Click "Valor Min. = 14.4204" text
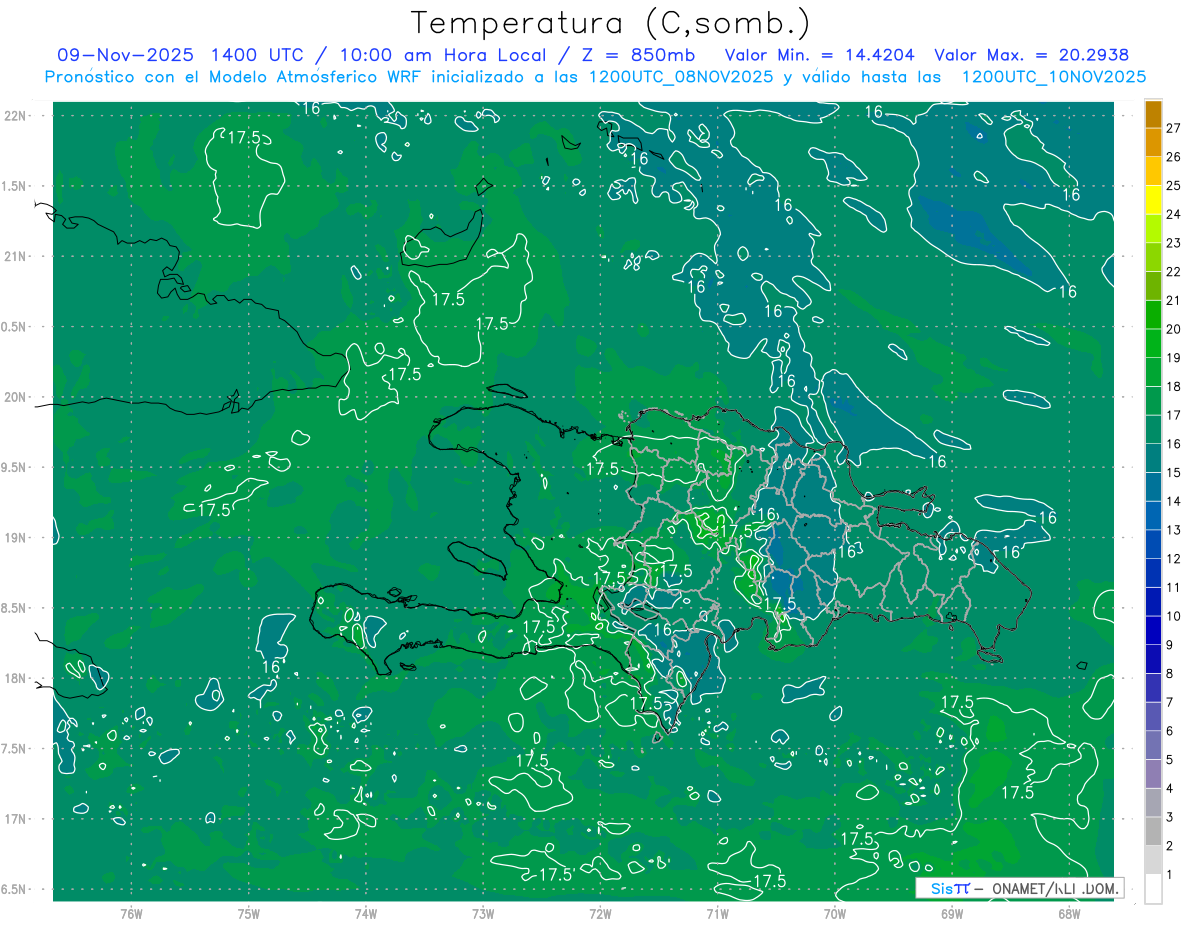 coord(820,55)
